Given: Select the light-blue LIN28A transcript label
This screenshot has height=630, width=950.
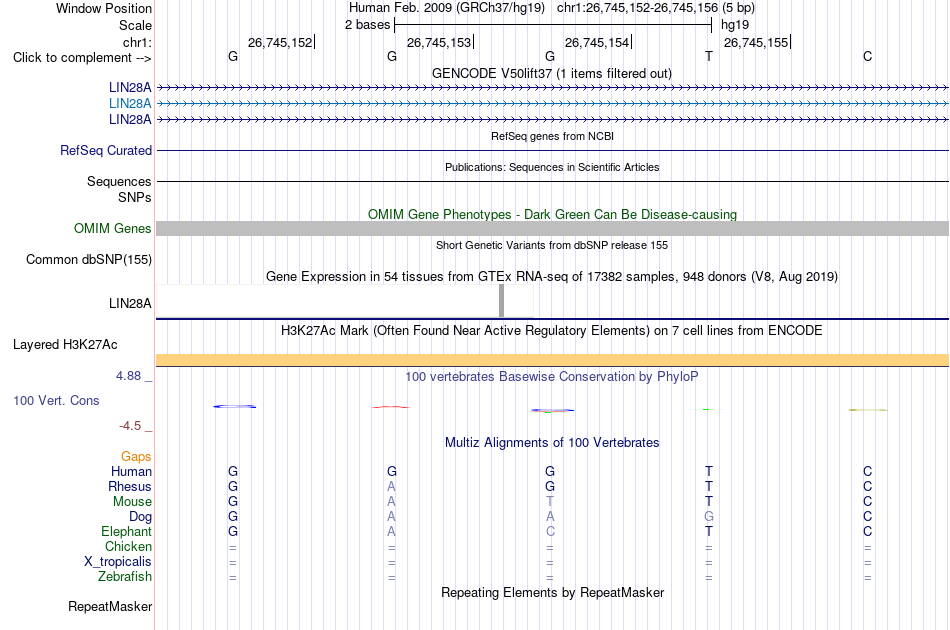Looking at the screenshot, I should pos(130,104).
